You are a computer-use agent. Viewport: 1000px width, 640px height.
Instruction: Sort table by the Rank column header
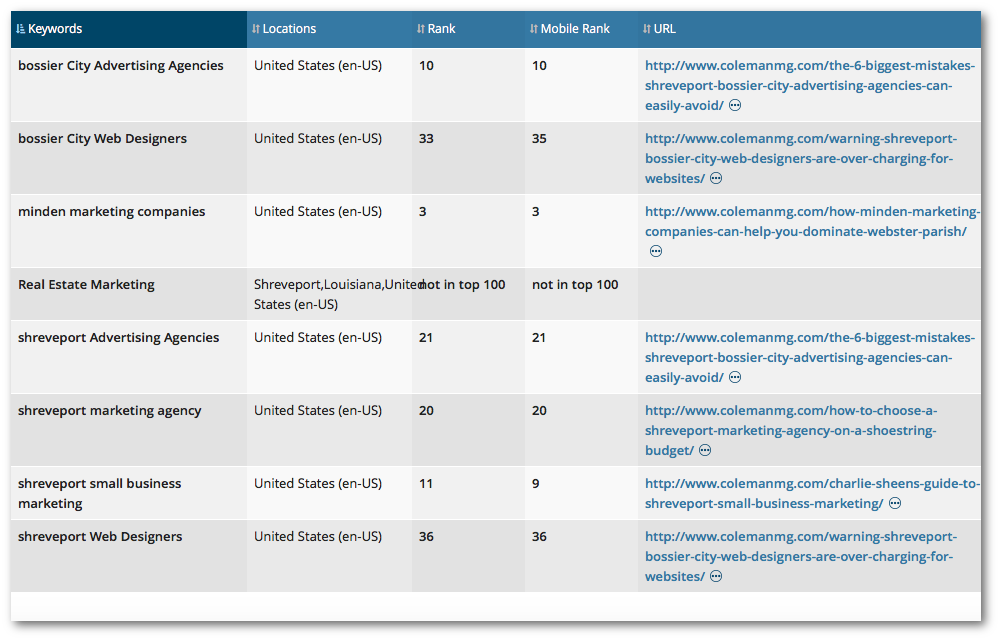click(x=468, y=29)
